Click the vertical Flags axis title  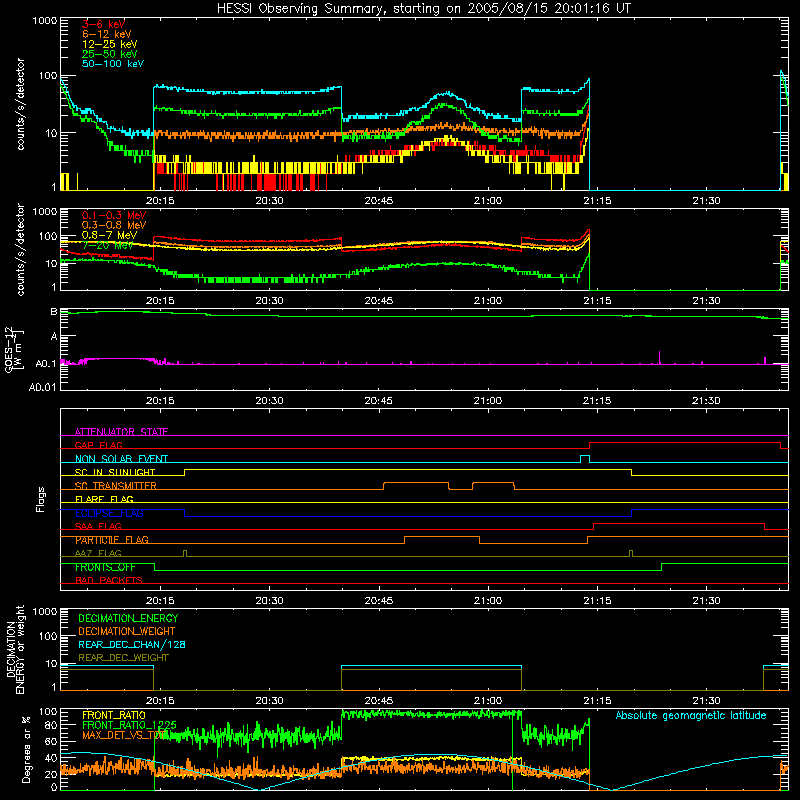[40, 499]
